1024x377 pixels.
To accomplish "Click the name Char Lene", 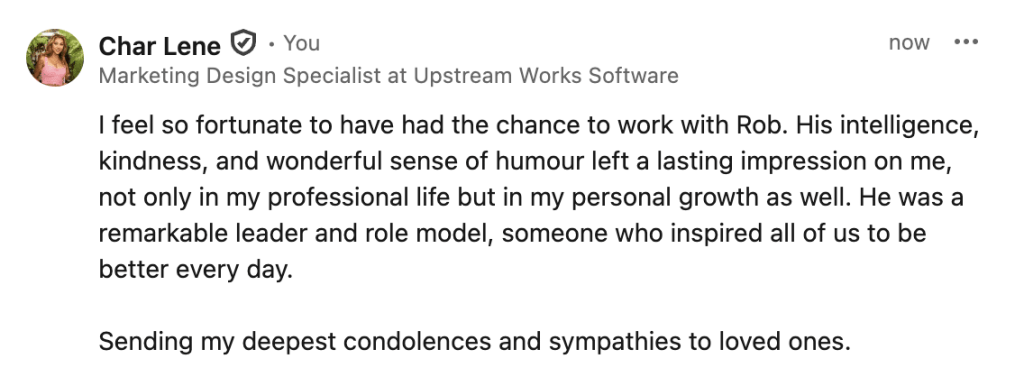I will (x=160, y=46).
